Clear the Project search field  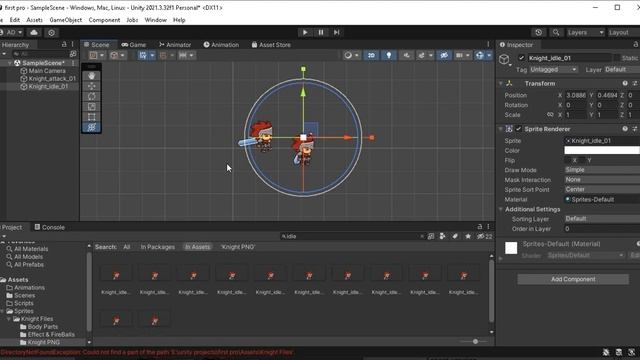tap(422, 236)
